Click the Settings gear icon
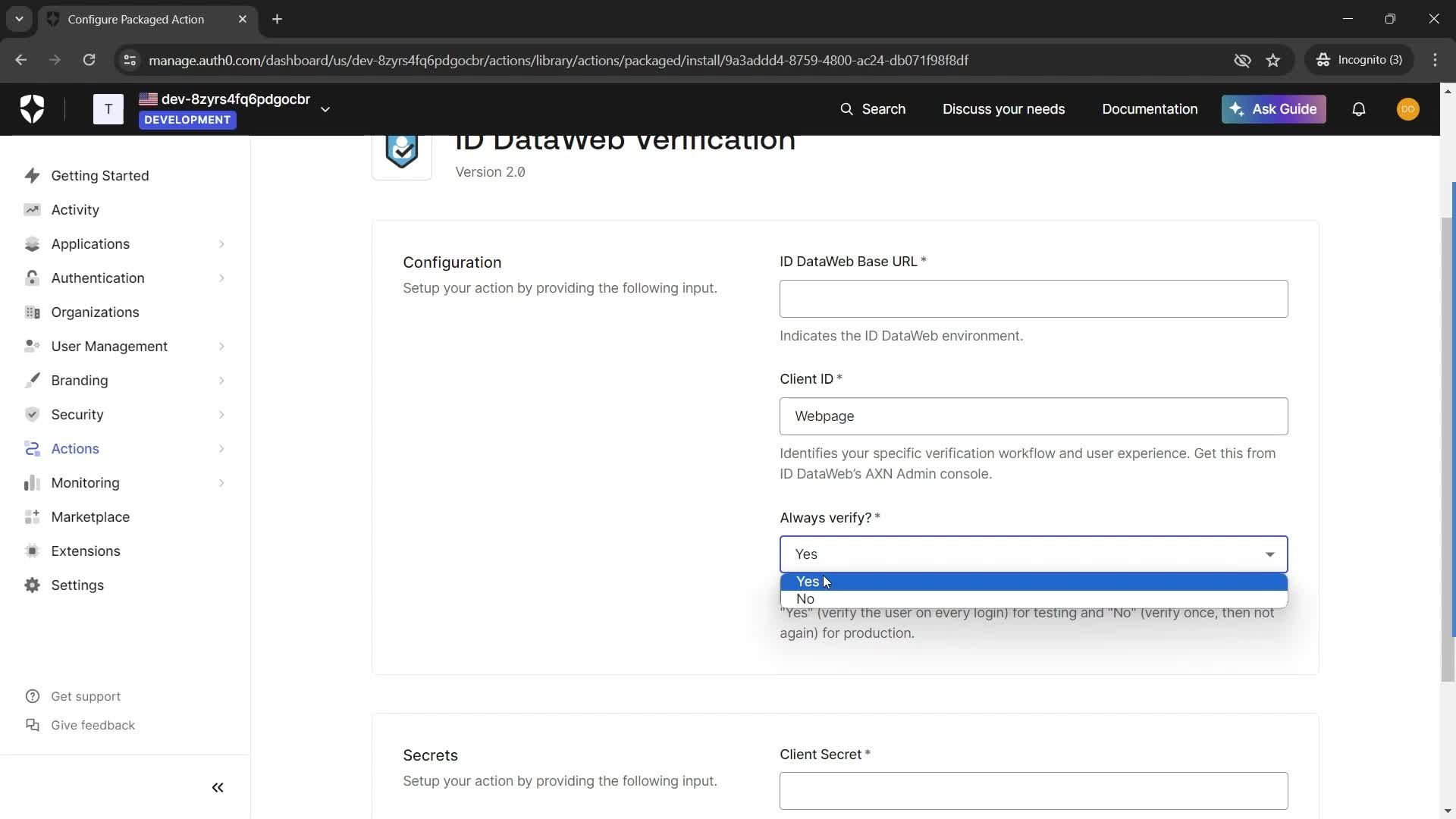 pos(32,585)
